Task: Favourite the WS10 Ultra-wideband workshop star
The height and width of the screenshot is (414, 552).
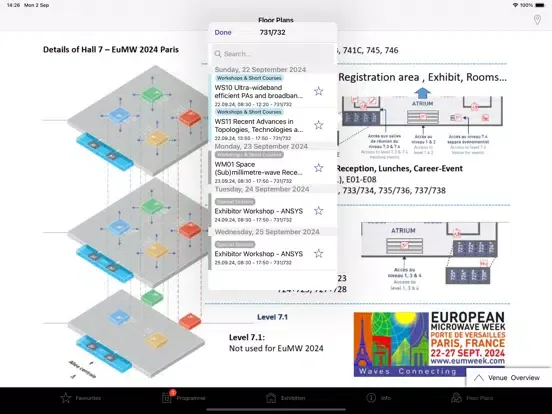Action: [x=319, y=91]
